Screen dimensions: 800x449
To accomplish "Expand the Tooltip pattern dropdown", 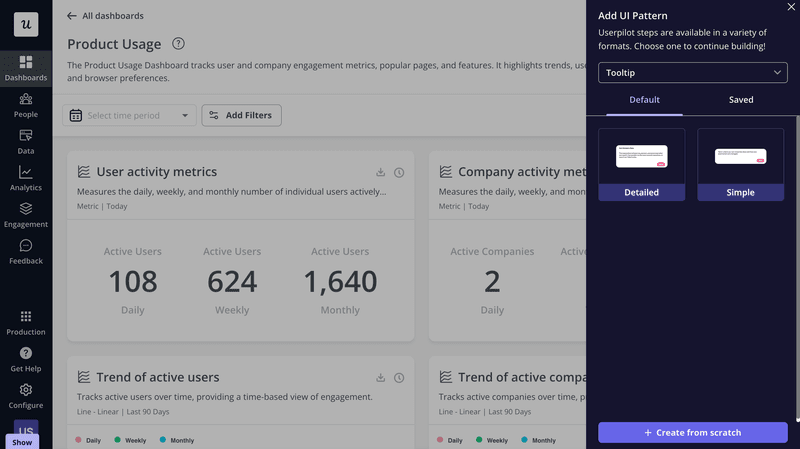I will [692, 73].
